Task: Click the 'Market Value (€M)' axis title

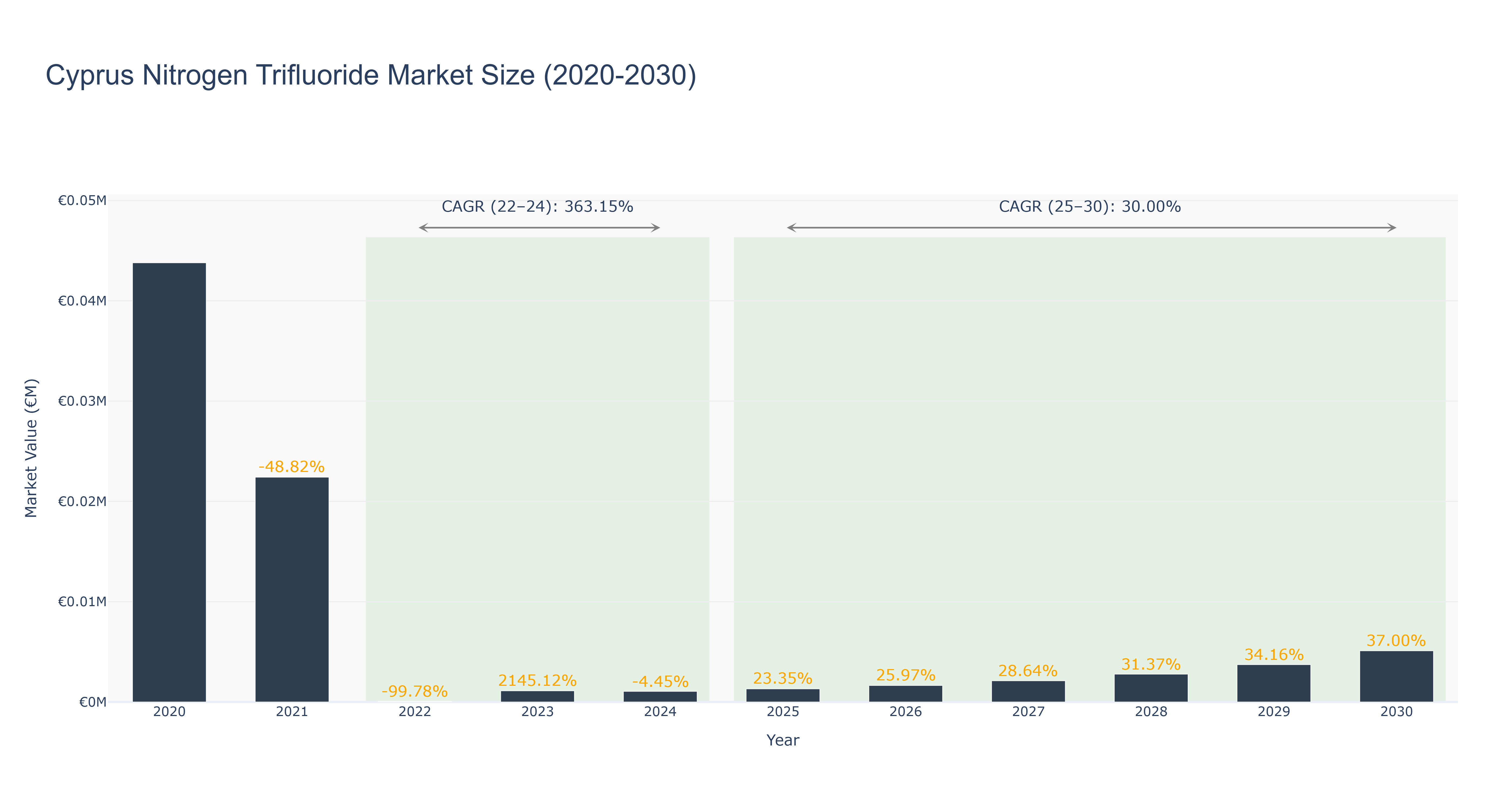Action: coord(31,448)
